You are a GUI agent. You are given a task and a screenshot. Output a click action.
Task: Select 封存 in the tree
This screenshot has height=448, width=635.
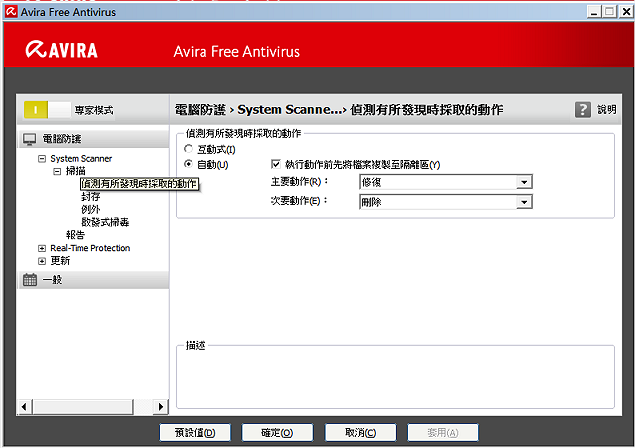90,197
